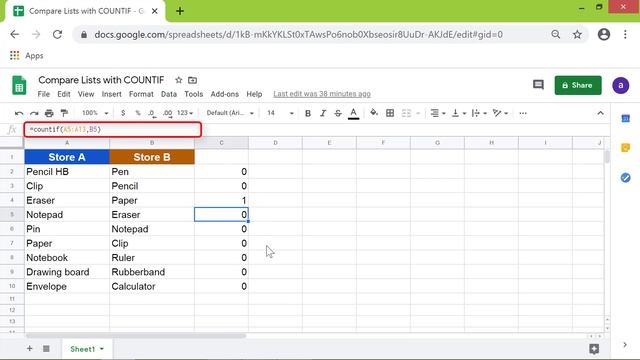Open the Sheets home icon

[19, 85]
